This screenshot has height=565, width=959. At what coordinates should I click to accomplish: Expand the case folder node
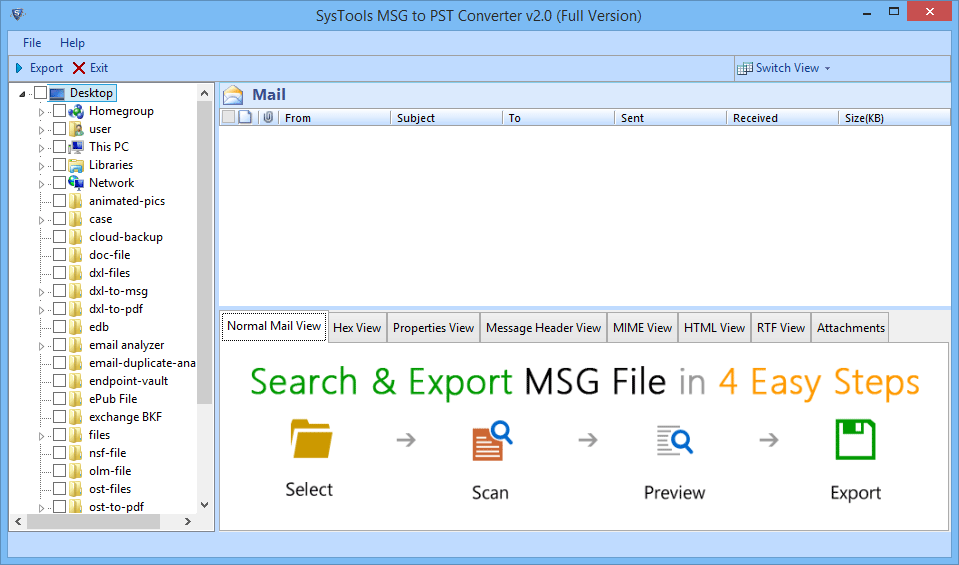42,220
